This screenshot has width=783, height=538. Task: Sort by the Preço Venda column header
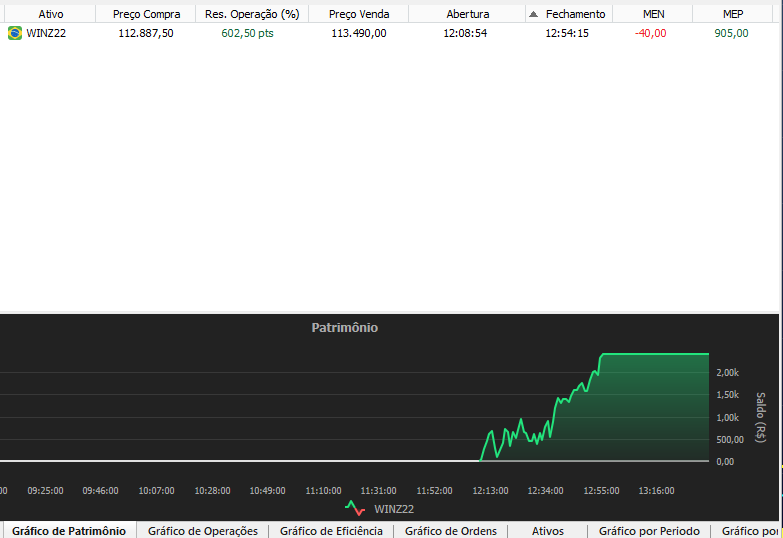click(x=359, y=14)
